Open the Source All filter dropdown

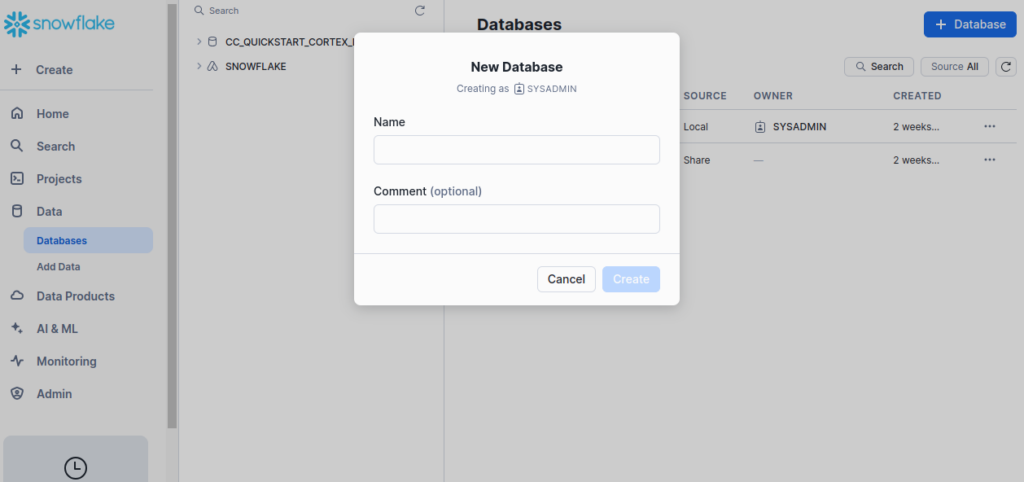click(x=954, y=67)
